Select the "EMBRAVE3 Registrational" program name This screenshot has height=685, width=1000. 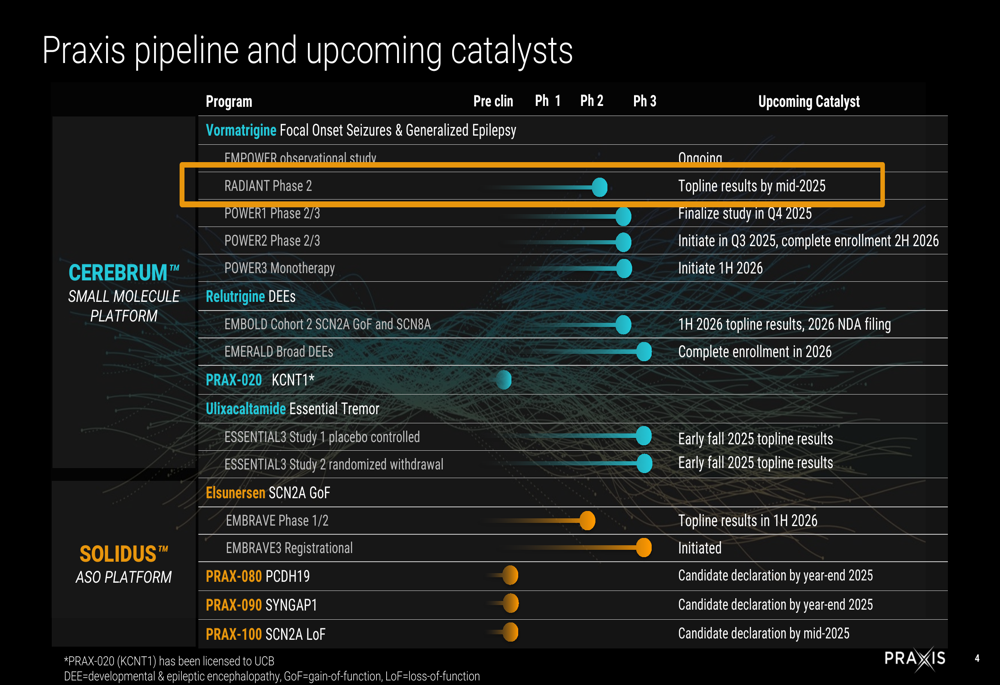tap(289, 548)
